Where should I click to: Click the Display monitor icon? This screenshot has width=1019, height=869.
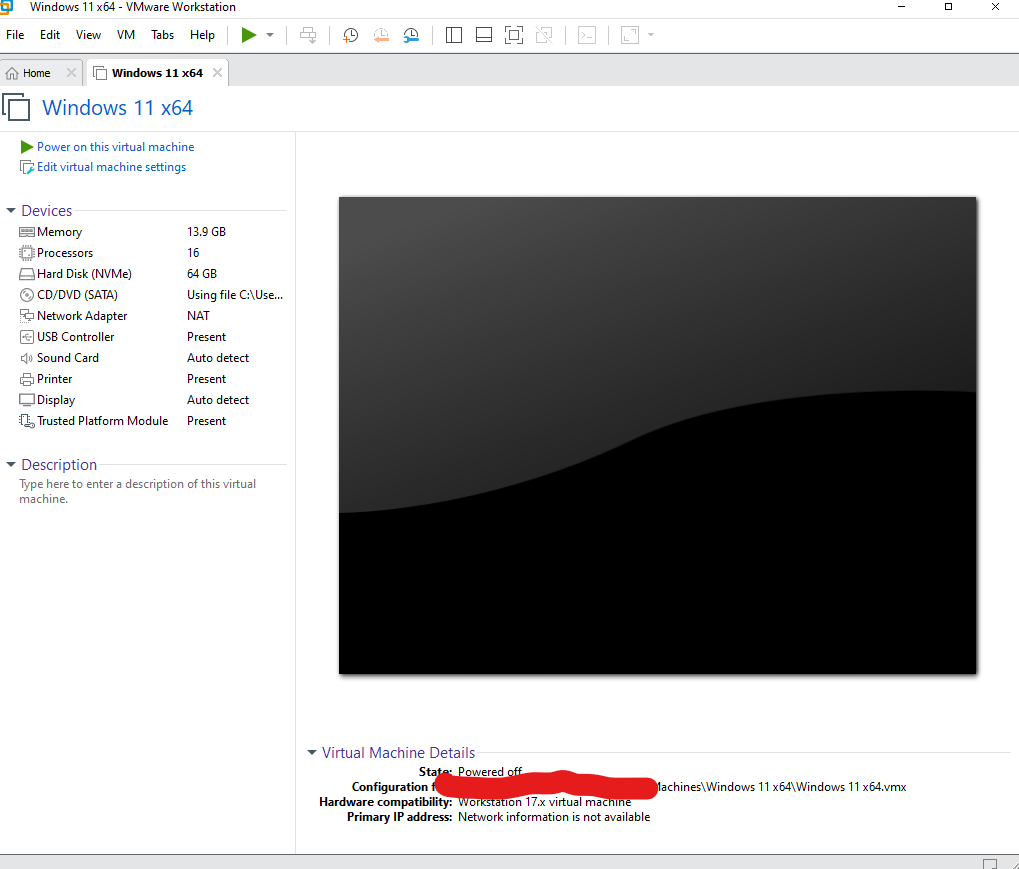point(27,400)
